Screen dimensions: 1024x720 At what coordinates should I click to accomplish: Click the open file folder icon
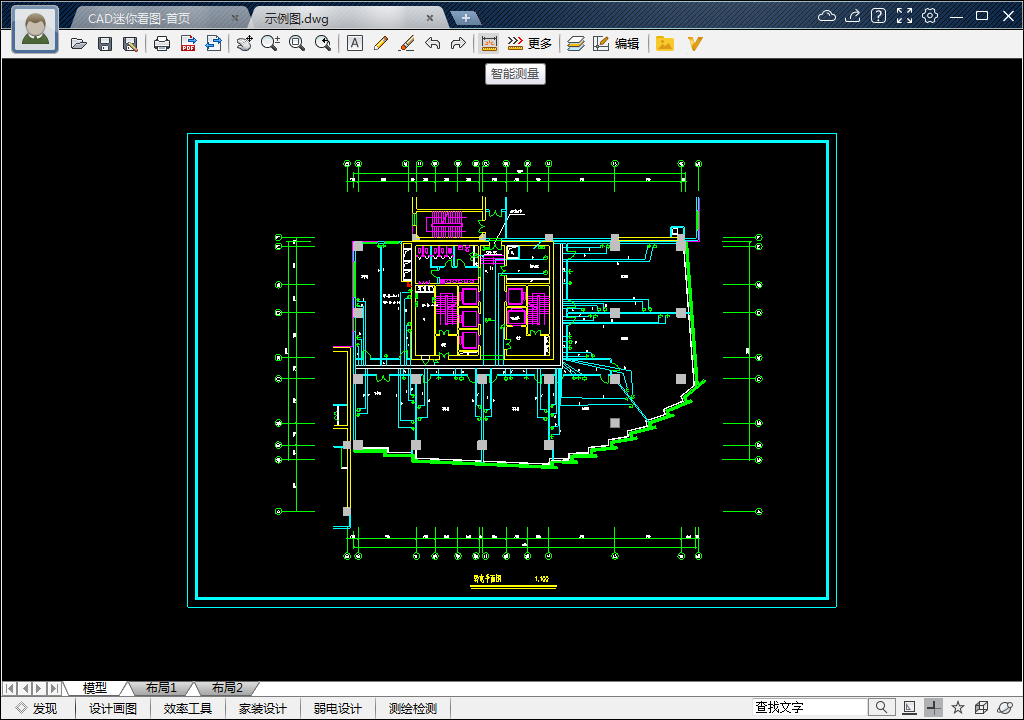pyautogui.click(x=79, y=43)
